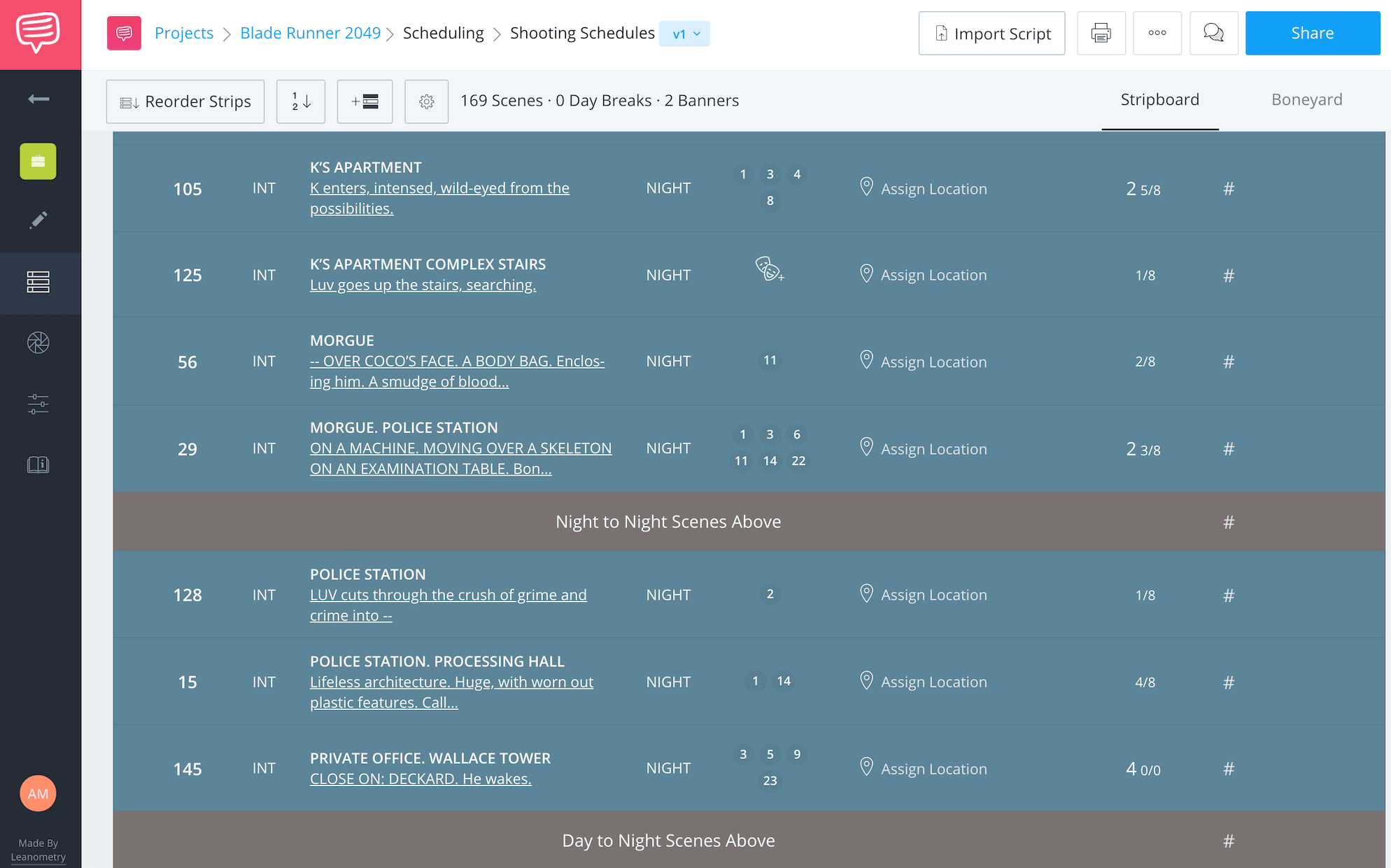
Task: Select the pencil script editor icon
Action: point(38,220)
